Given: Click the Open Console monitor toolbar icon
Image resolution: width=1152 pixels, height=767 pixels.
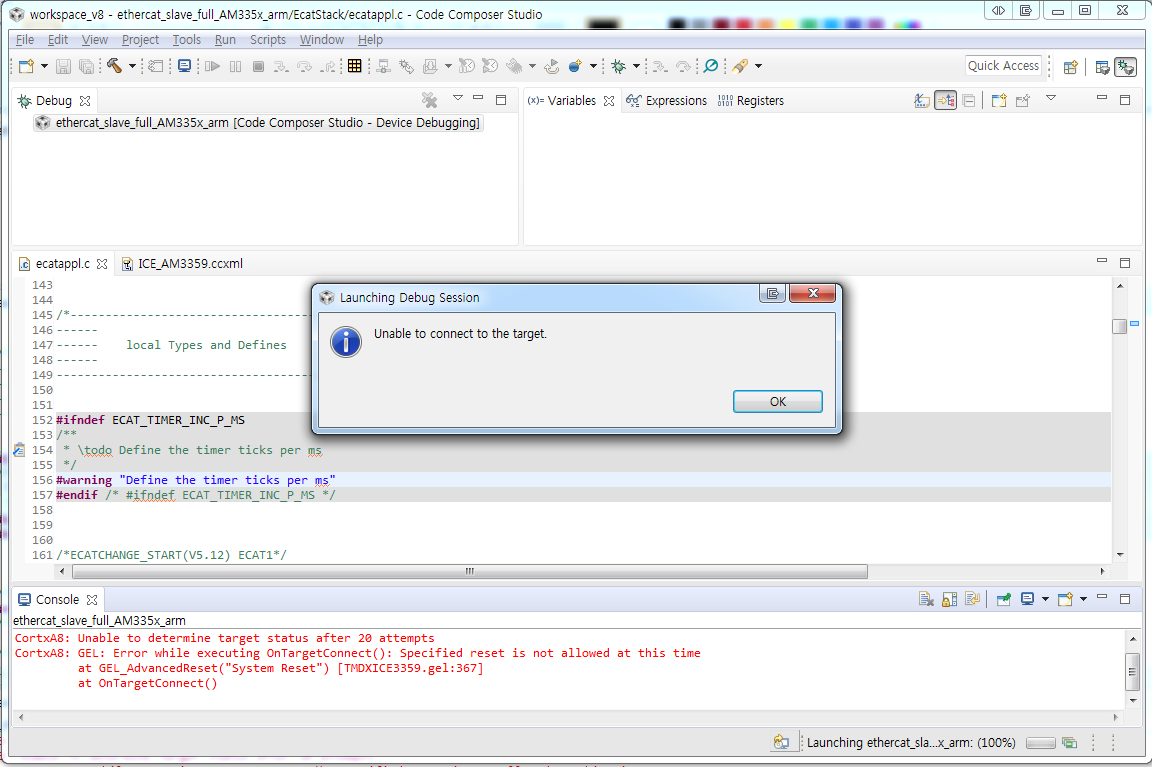Looking at the screenshot, I should tap(184, 66).
